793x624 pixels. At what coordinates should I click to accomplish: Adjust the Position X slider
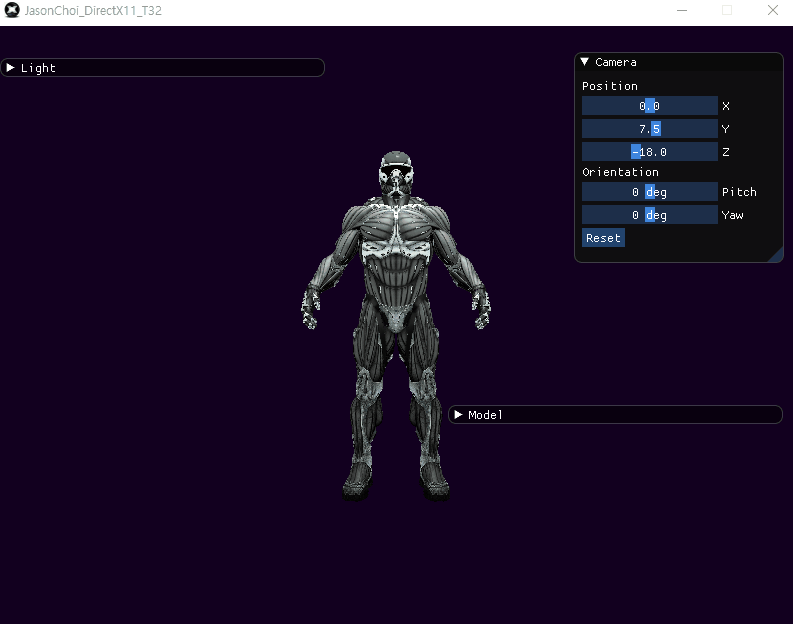[x=649, y=106]
